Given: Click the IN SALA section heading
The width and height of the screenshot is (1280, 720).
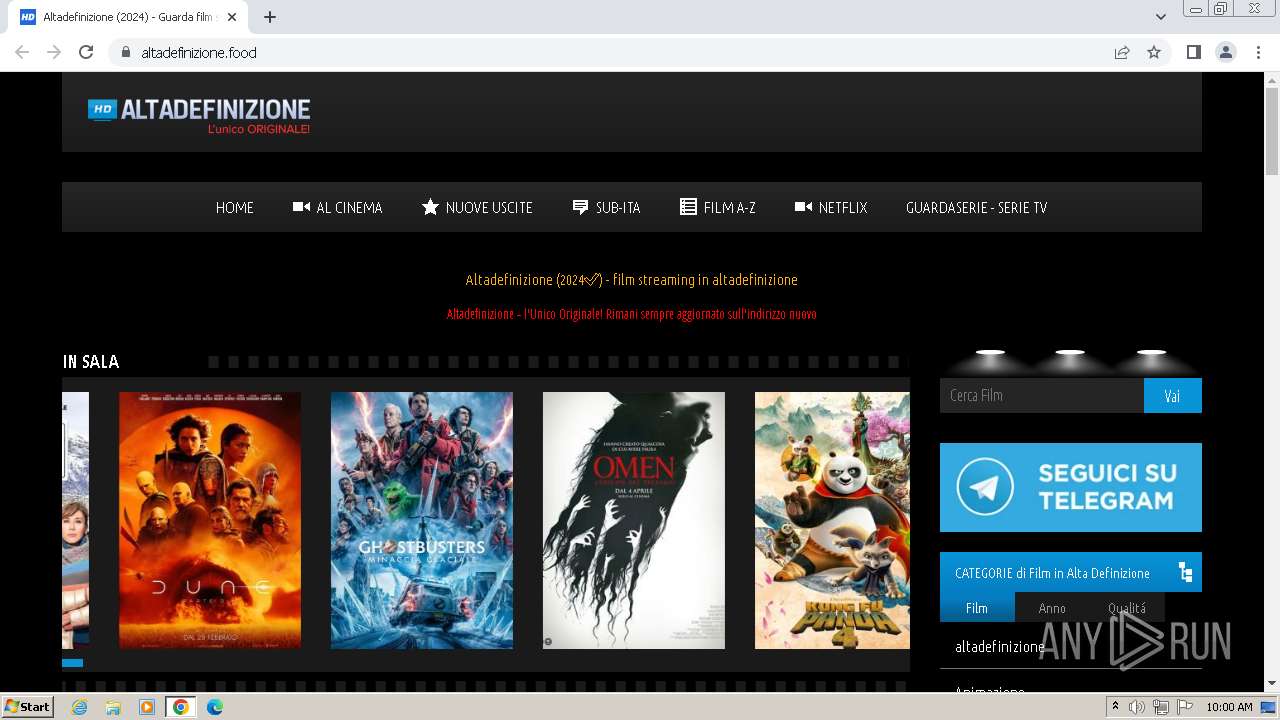Looking at the screenshot, I should (x=91, y=362).
